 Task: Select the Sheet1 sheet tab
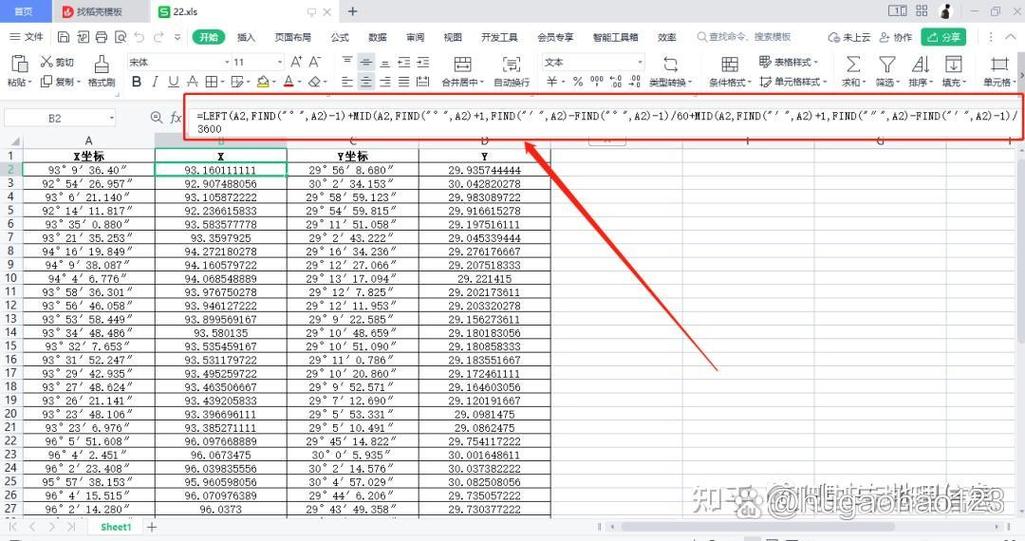pos(116,527)
